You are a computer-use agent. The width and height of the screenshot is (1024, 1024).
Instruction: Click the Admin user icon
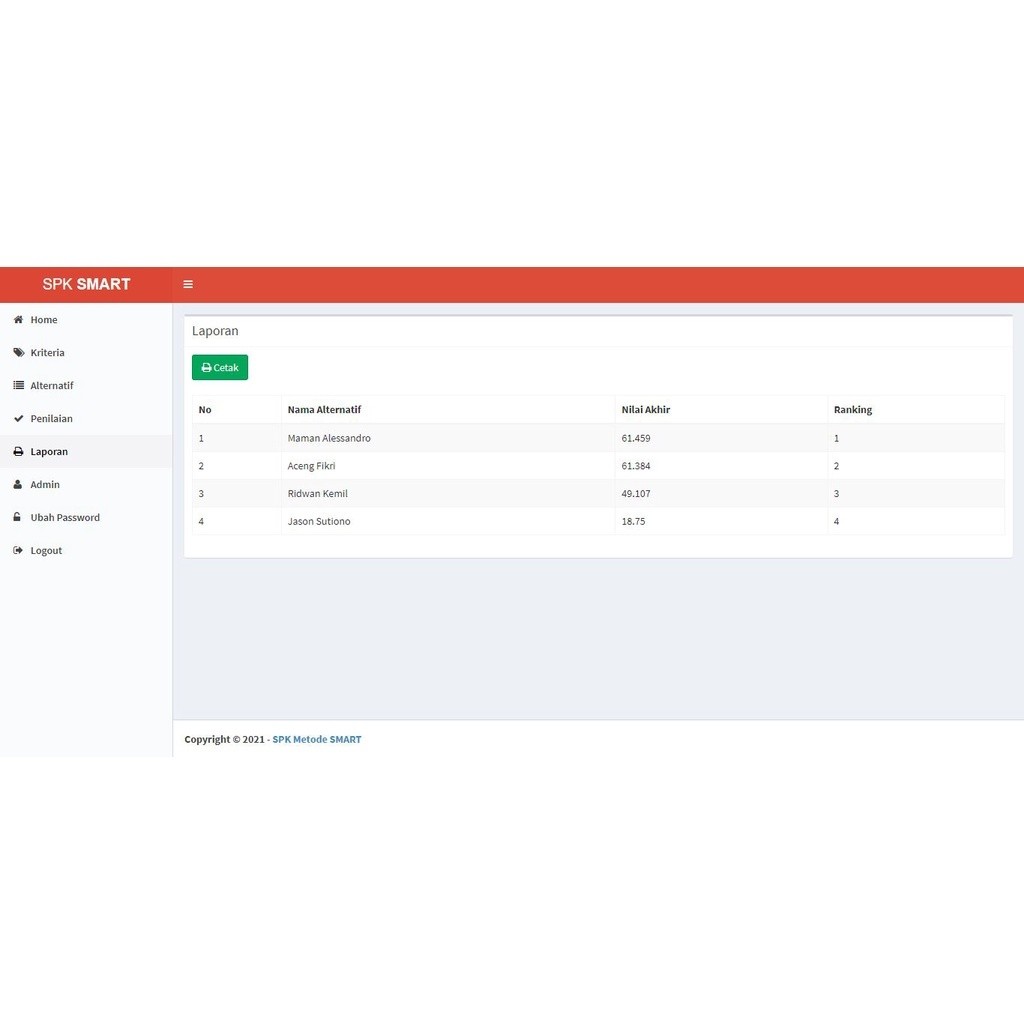pyautogui.click(x=18, y=485)
